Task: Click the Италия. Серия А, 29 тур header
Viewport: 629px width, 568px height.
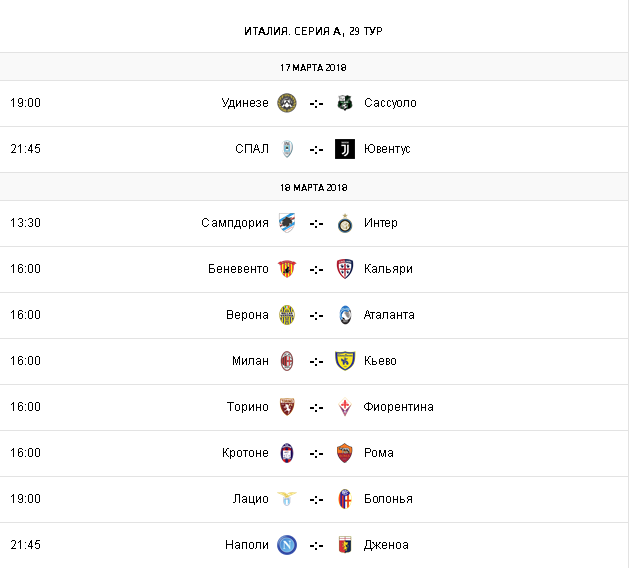Action: pyautogui.click(x=313, y=31)
